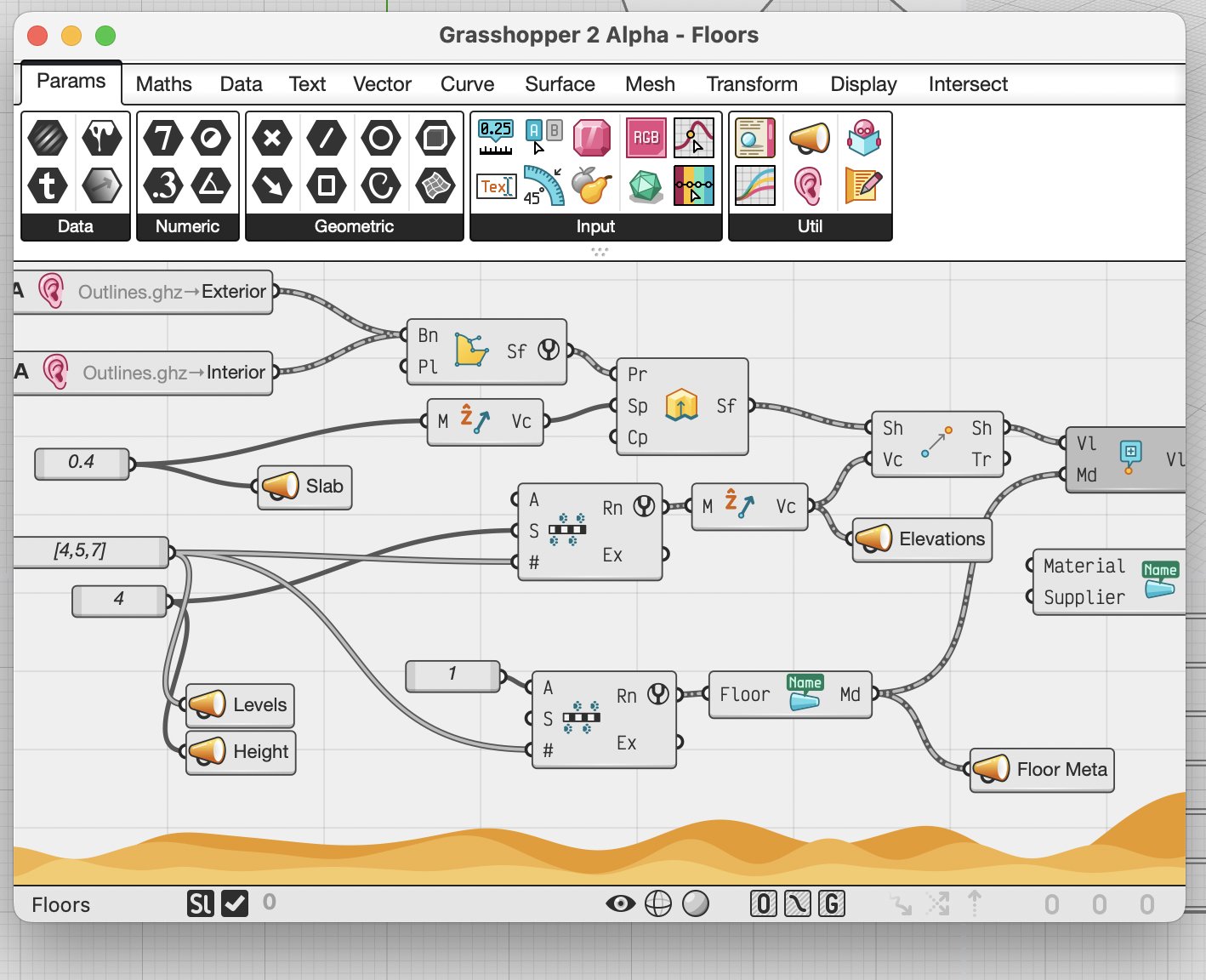This screenshot has width=1206, height=980.
Task: Select the warped grid surface parameter icon
Action: [435, 185]
